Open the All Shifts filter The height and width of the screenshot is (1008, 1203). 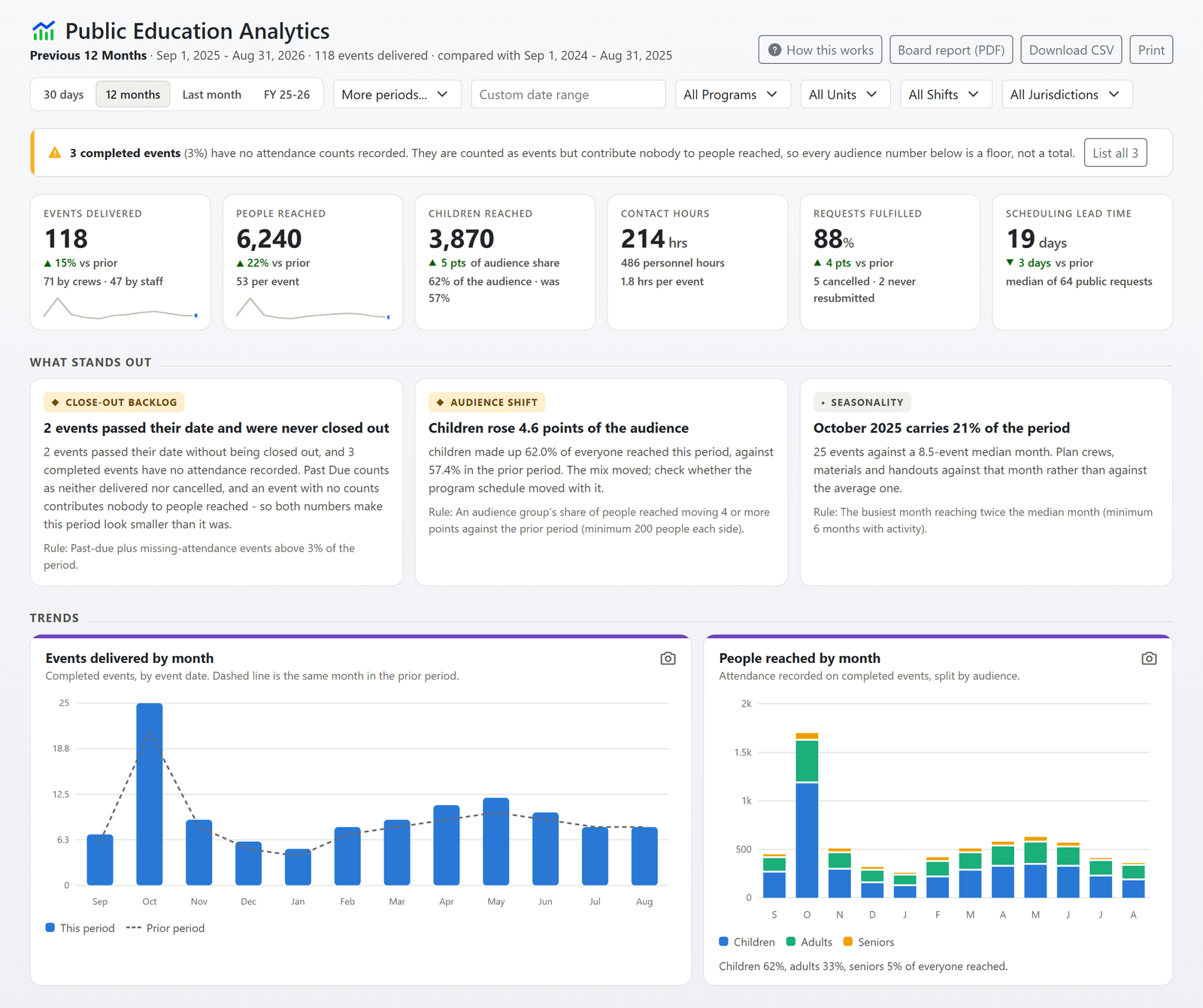(x=946, y=95)
